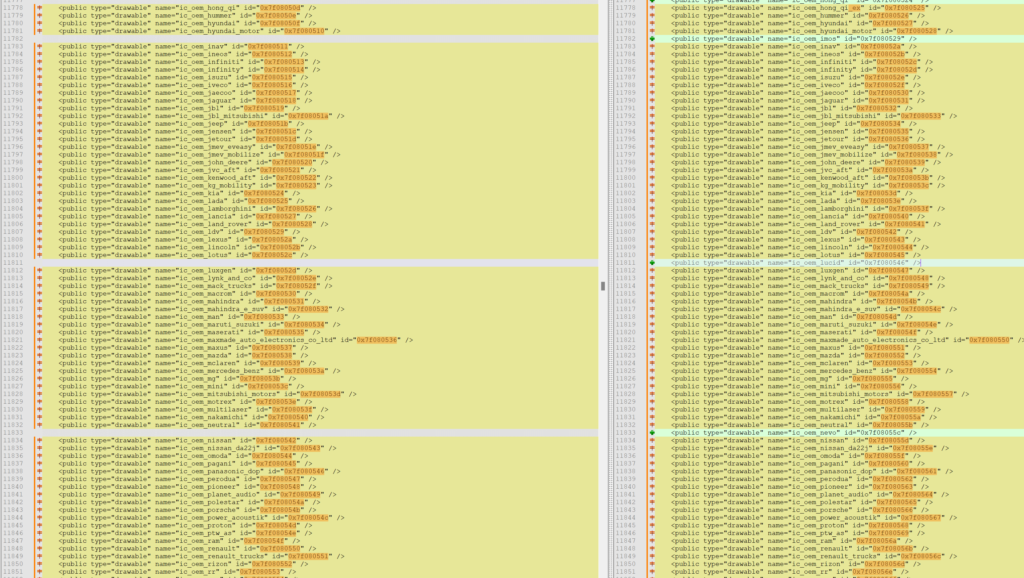Click the splitter handle between the diff panes

(x=603, y=286)
